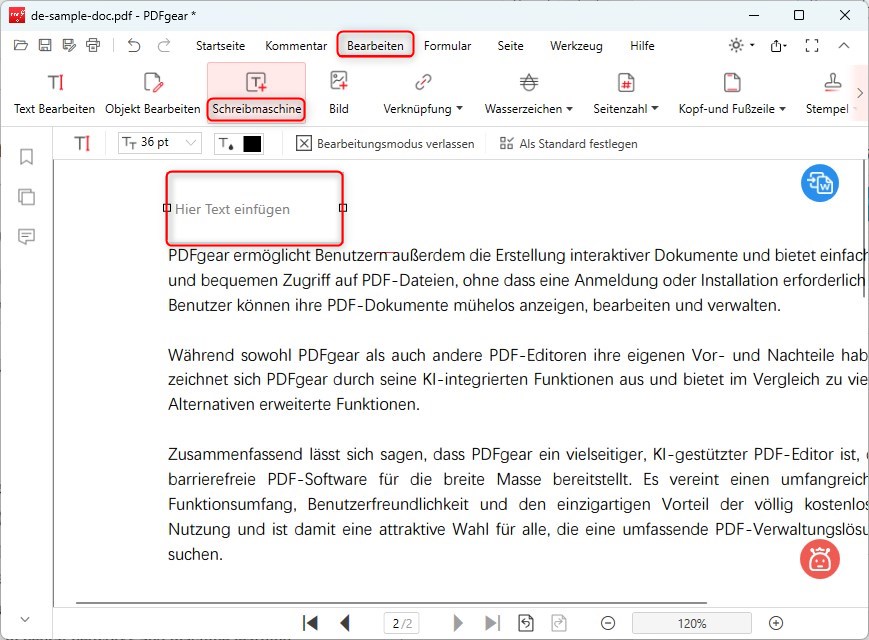Activate the Schreibmaschine tool

click(x=257, y=93)
